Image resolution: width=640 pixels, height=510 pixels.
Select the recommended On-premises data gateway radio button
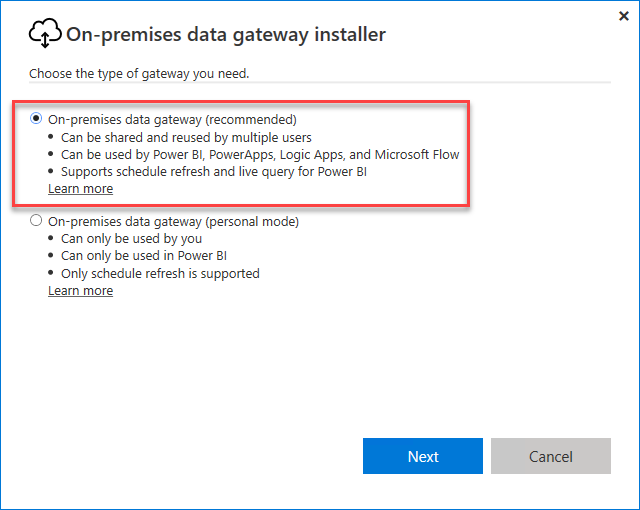[x=36, y=119]
